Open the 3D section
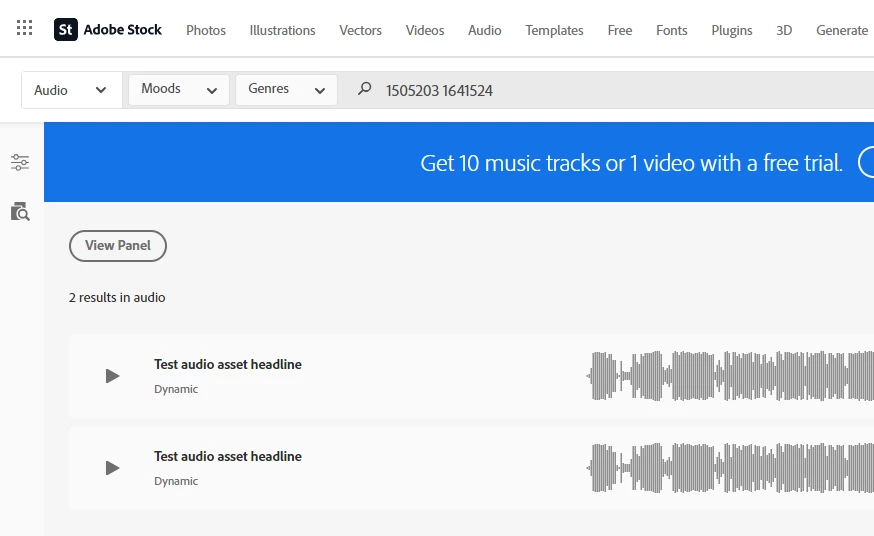Screen dimensions: 874x536 (784, 30)
